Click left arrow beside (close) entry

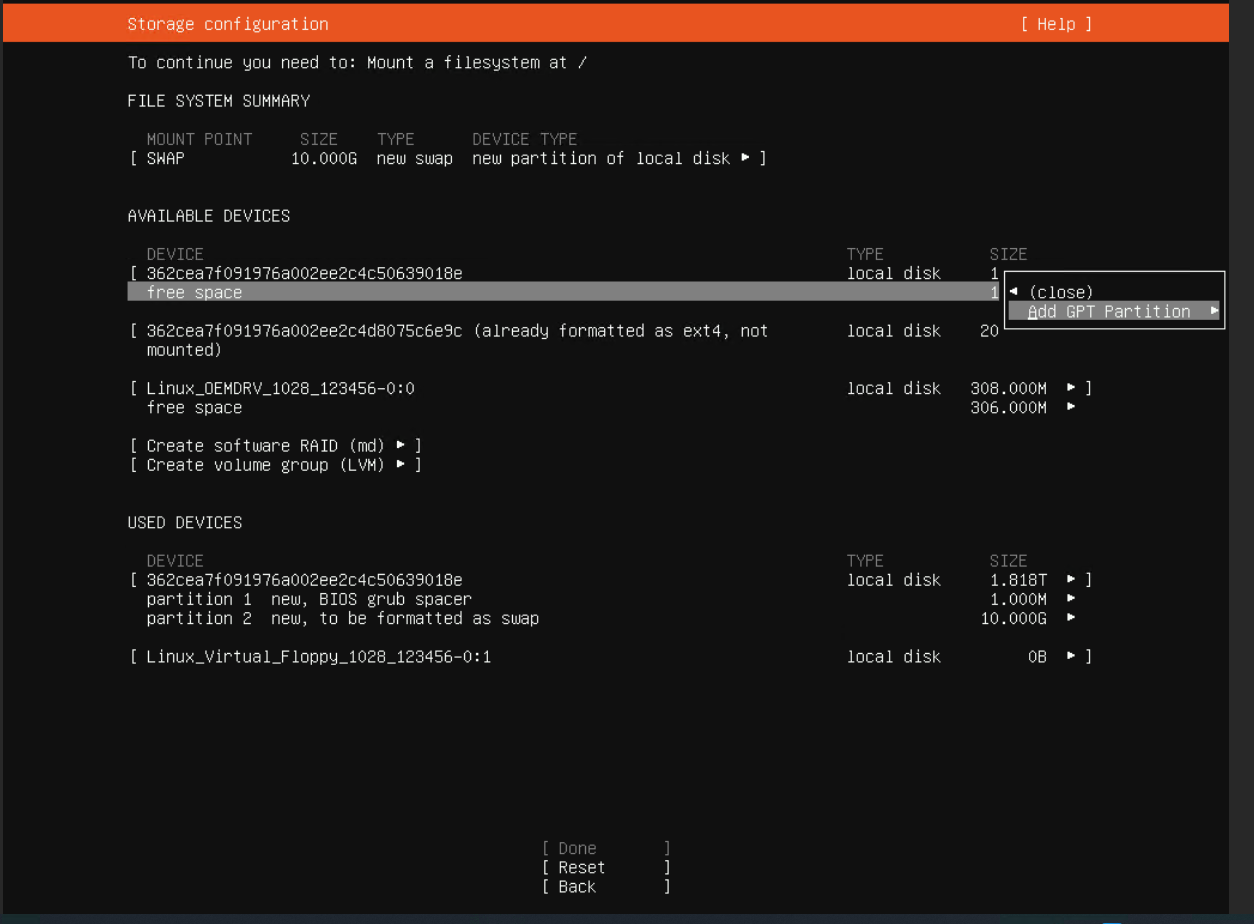1014,292
